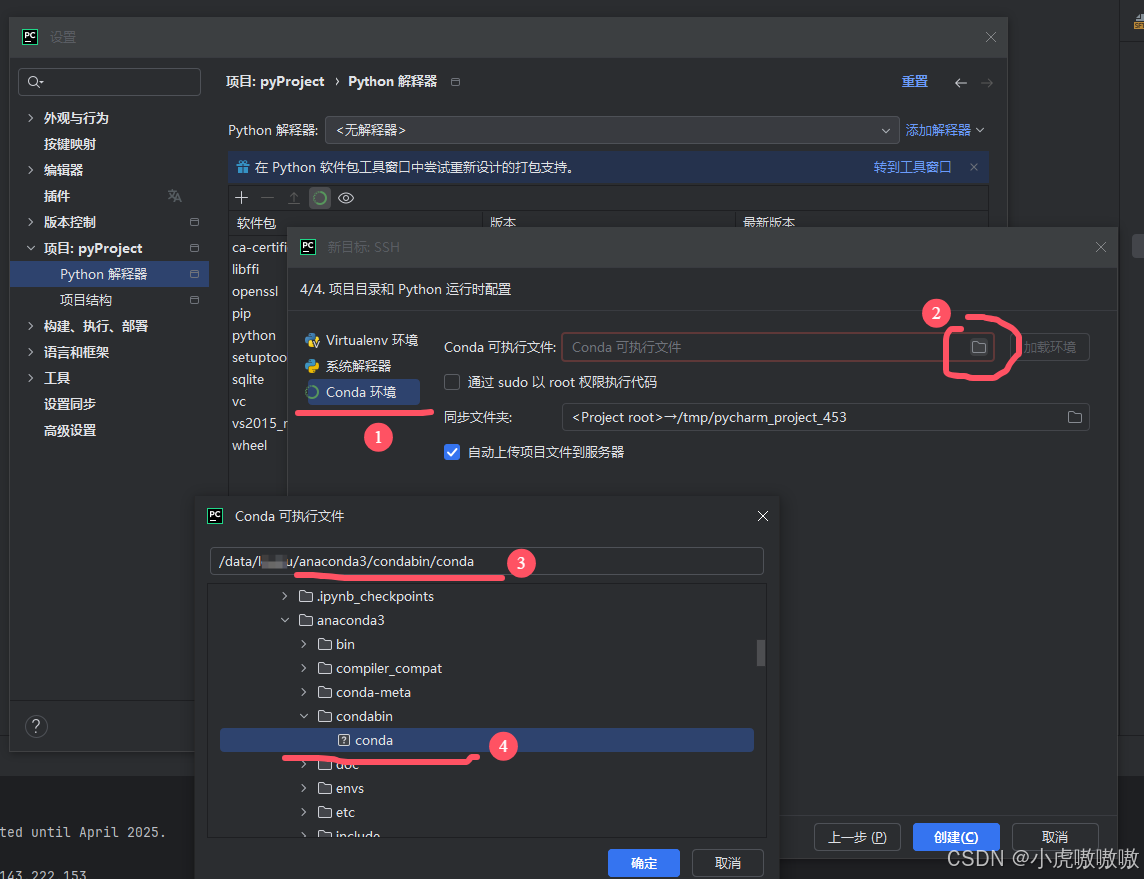The width and height of the screenshot is (1144, 879).
Task: Click the settings search field
Action: 109,82
